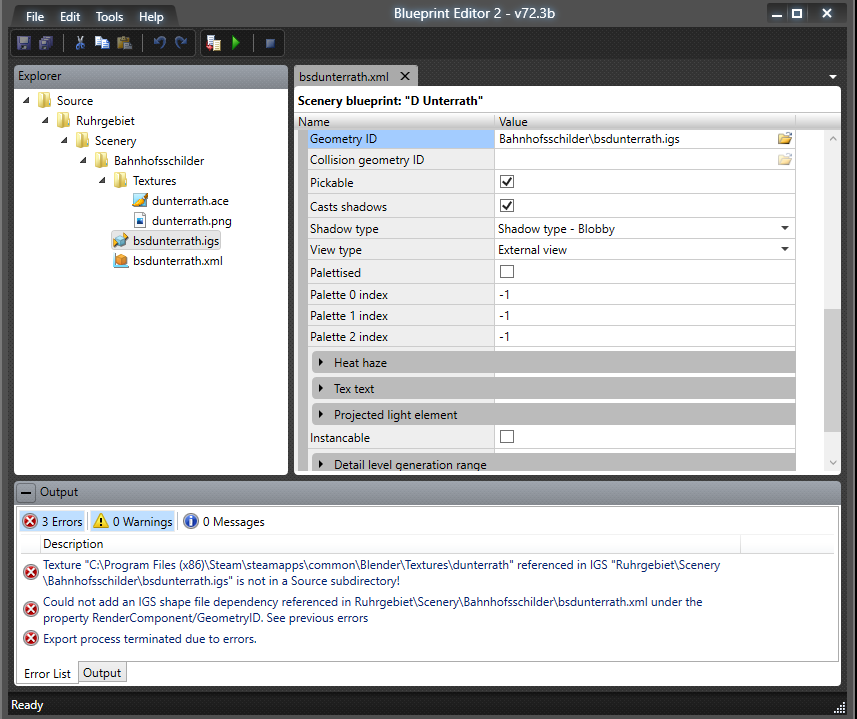Enable the Instancable checkbox
This screenshot has height=719, width=857.
[x=507, y=437]
